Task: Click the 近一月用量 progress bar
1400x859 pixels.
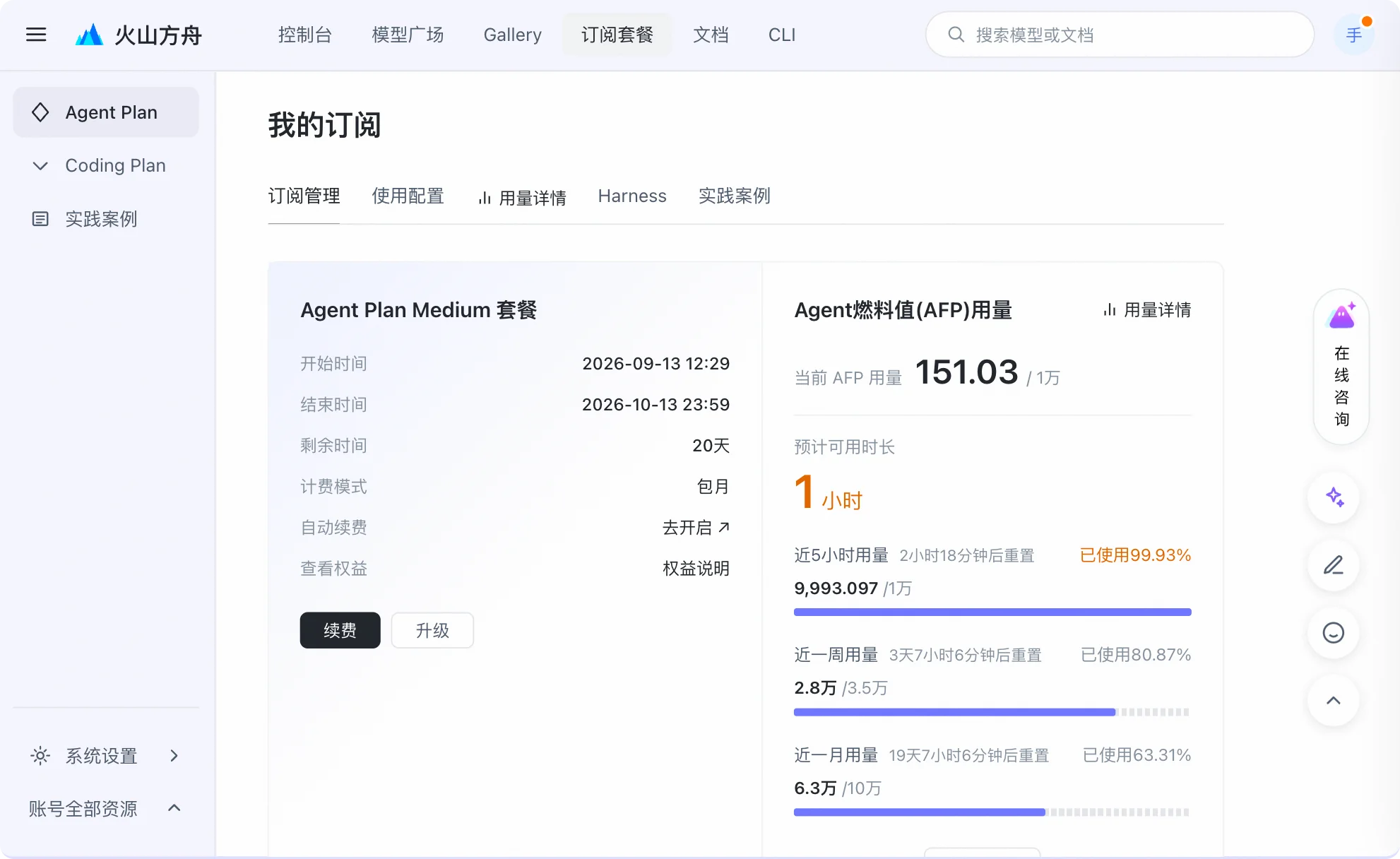Action: coord(992,812)
